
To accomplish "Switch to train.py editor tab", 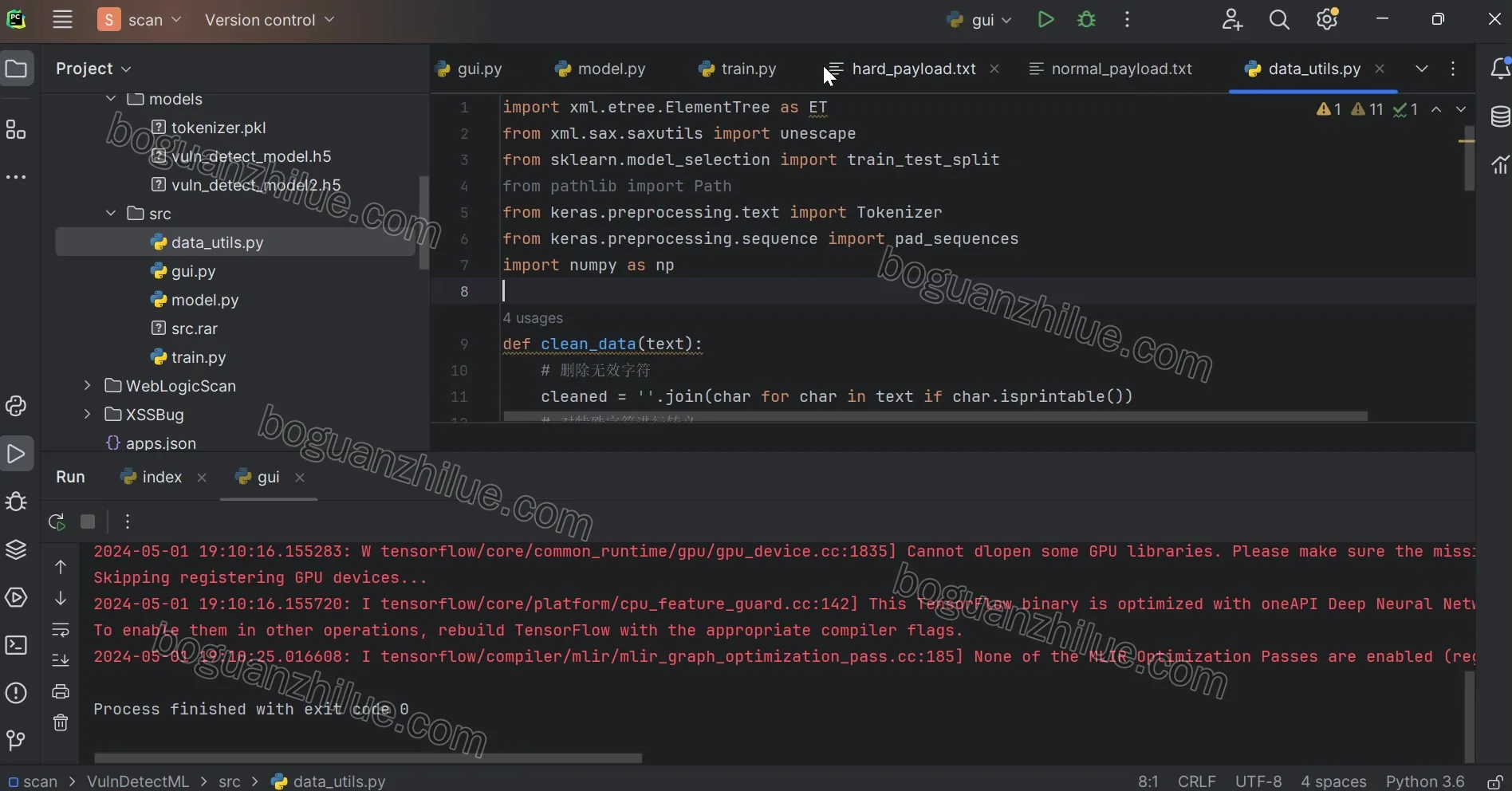I will click(x=738, y=69).
